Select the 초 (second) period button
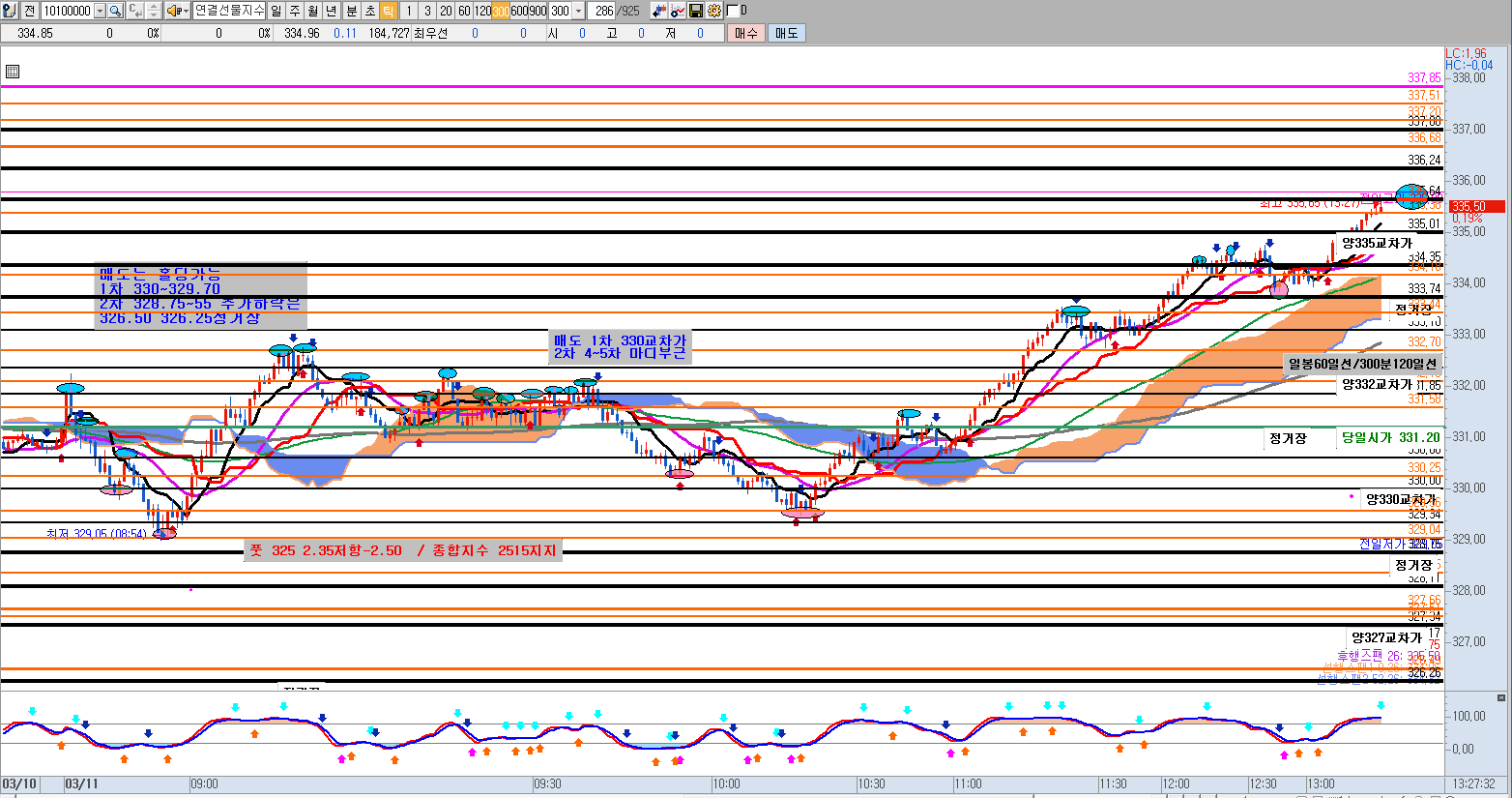Viewport: 1512px width, 798px height. tap(369, 11)
